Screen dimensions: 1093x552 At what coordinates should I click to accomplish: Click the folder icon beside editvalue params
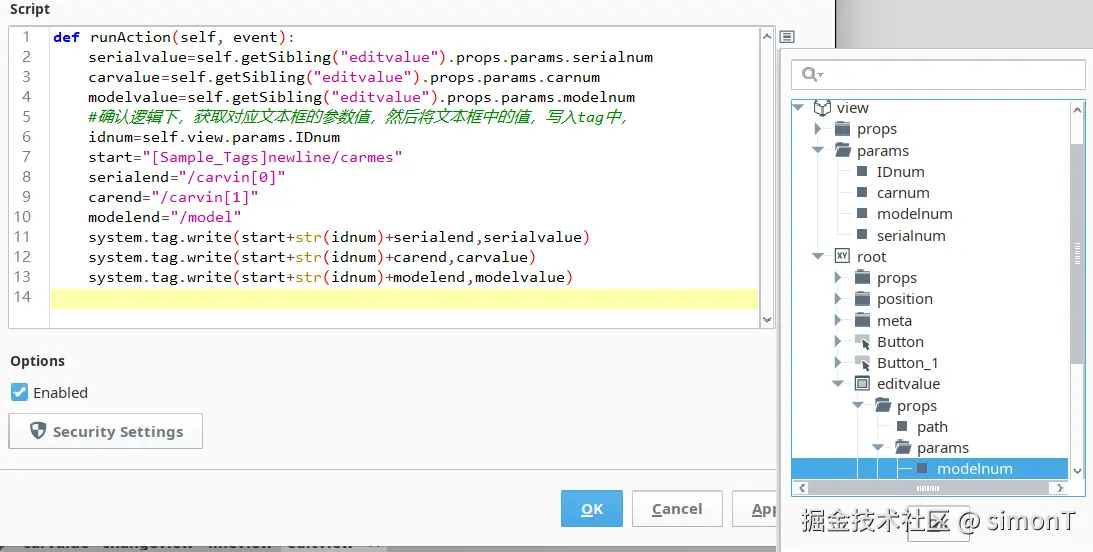(903, 447)
